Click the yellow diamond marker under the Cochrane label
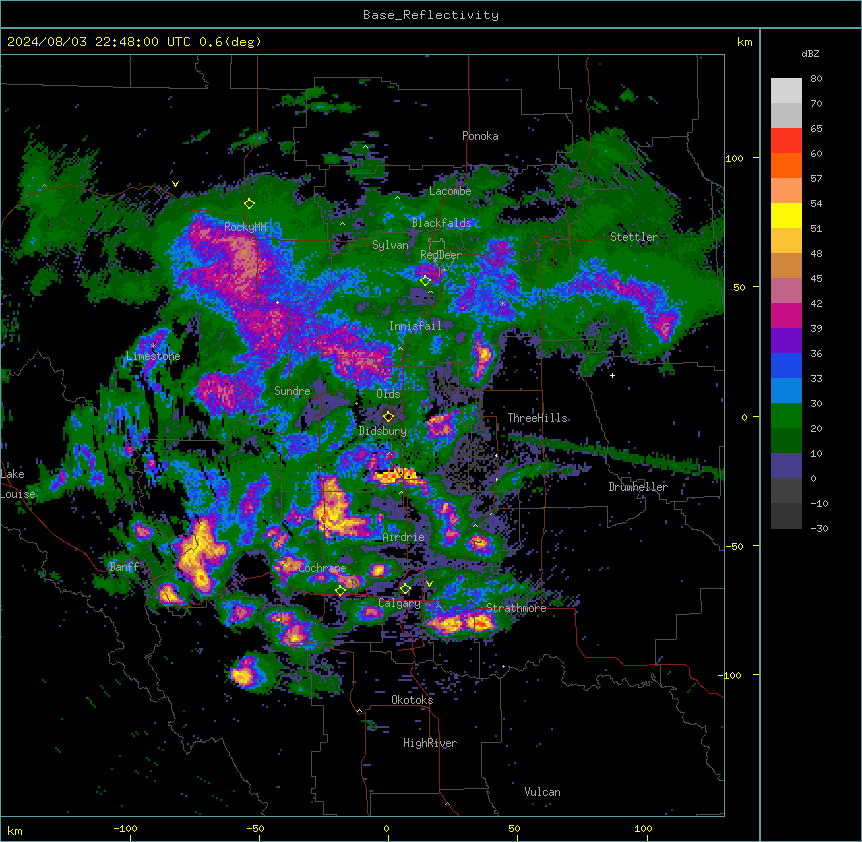 [x=340, y=591]
